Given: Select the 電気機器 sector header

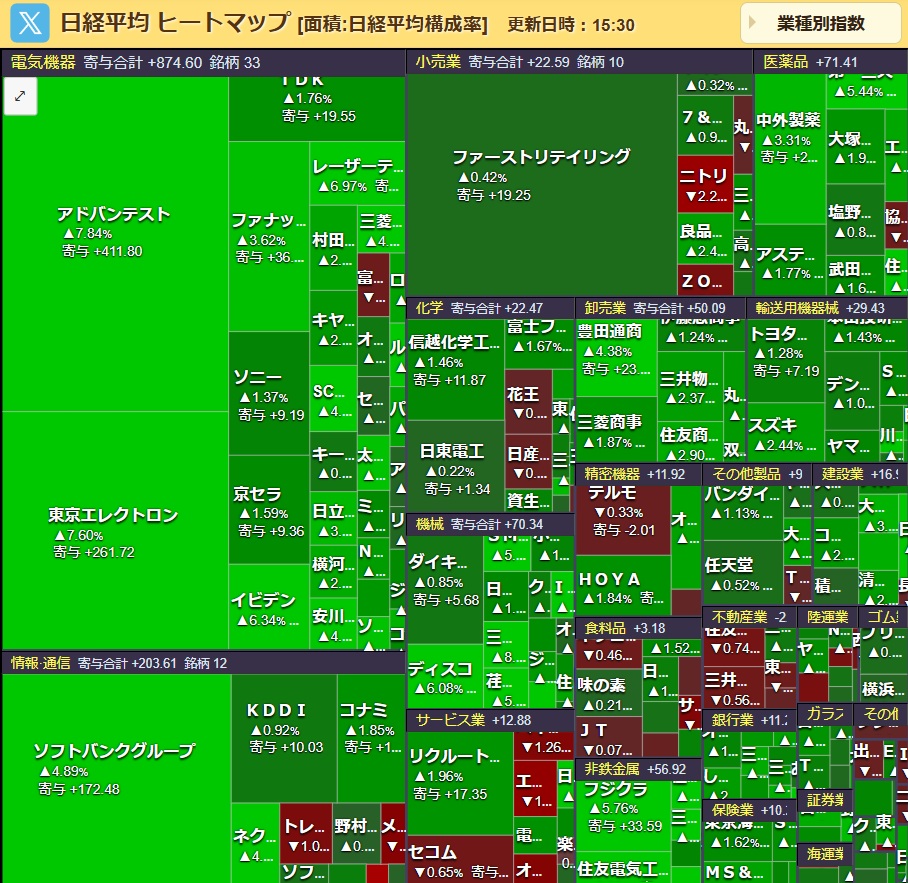Looking at the screenshot, I should 203,63.
